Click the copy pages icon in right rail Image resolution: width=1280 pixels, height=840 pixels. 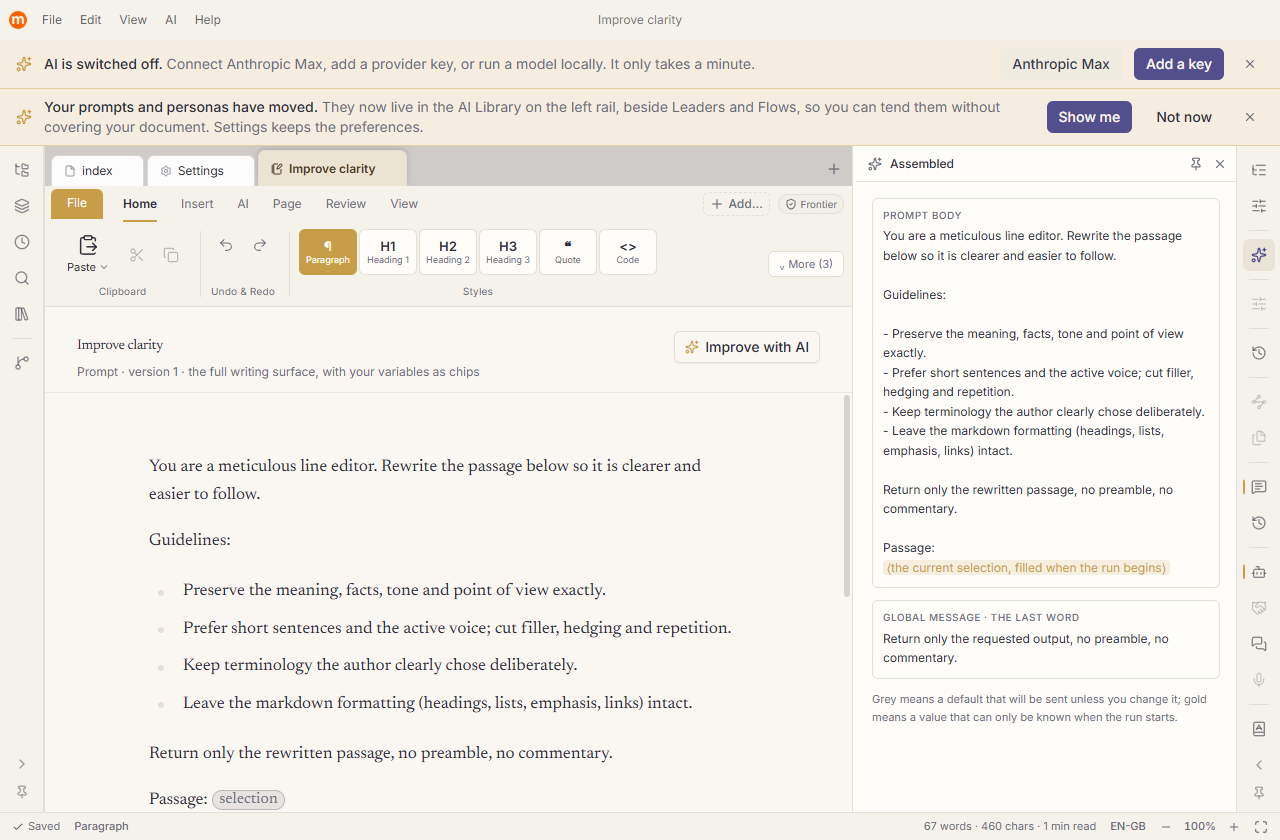point(1259,438)
